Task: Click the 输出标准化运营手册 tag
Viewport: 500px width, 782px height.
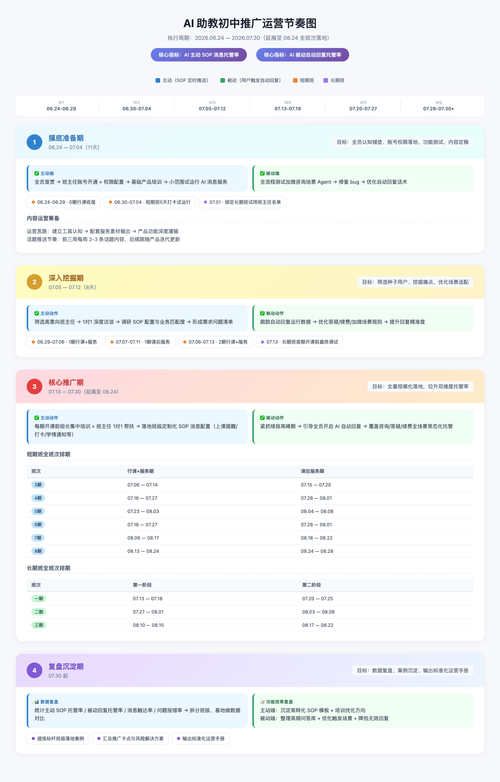Action: pos(201,739)
